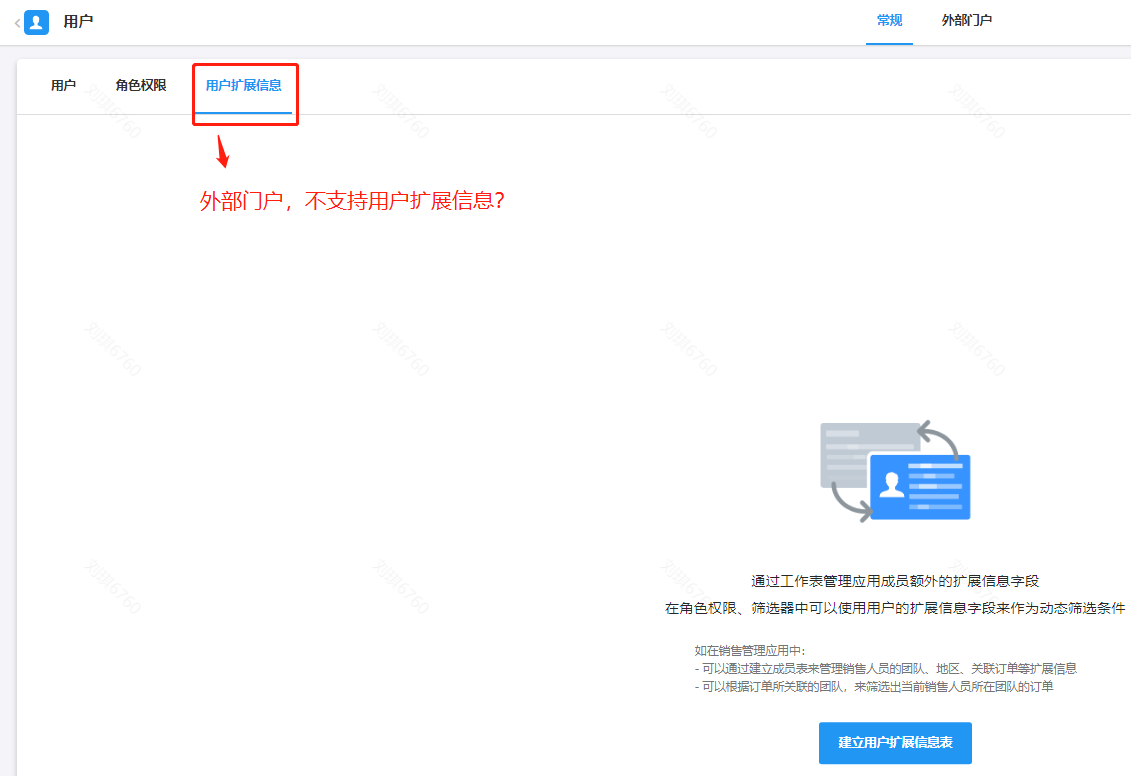Click the red annotation arrow below the tab
Image resolution: width=1131 pixels, height=776 pixels.
coord(223,152)
